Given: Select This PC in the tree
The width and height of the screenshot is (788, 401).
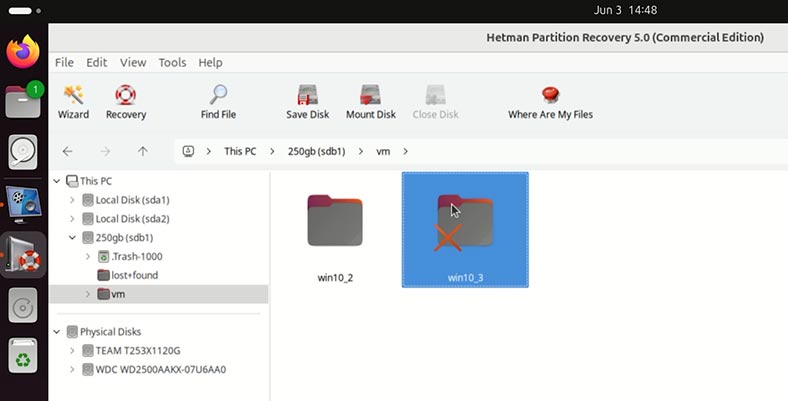Looking at the screenshot, I should click(89, 181).
